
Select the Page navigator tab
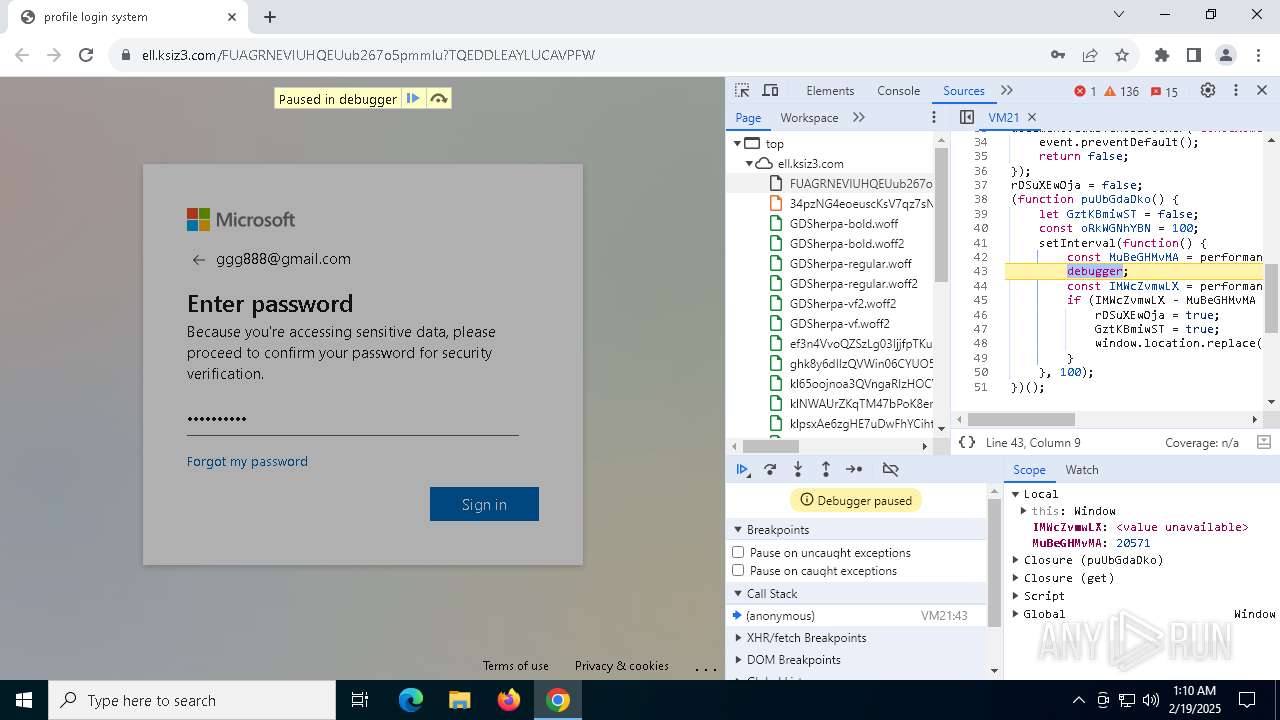click(x=748, y=118)
